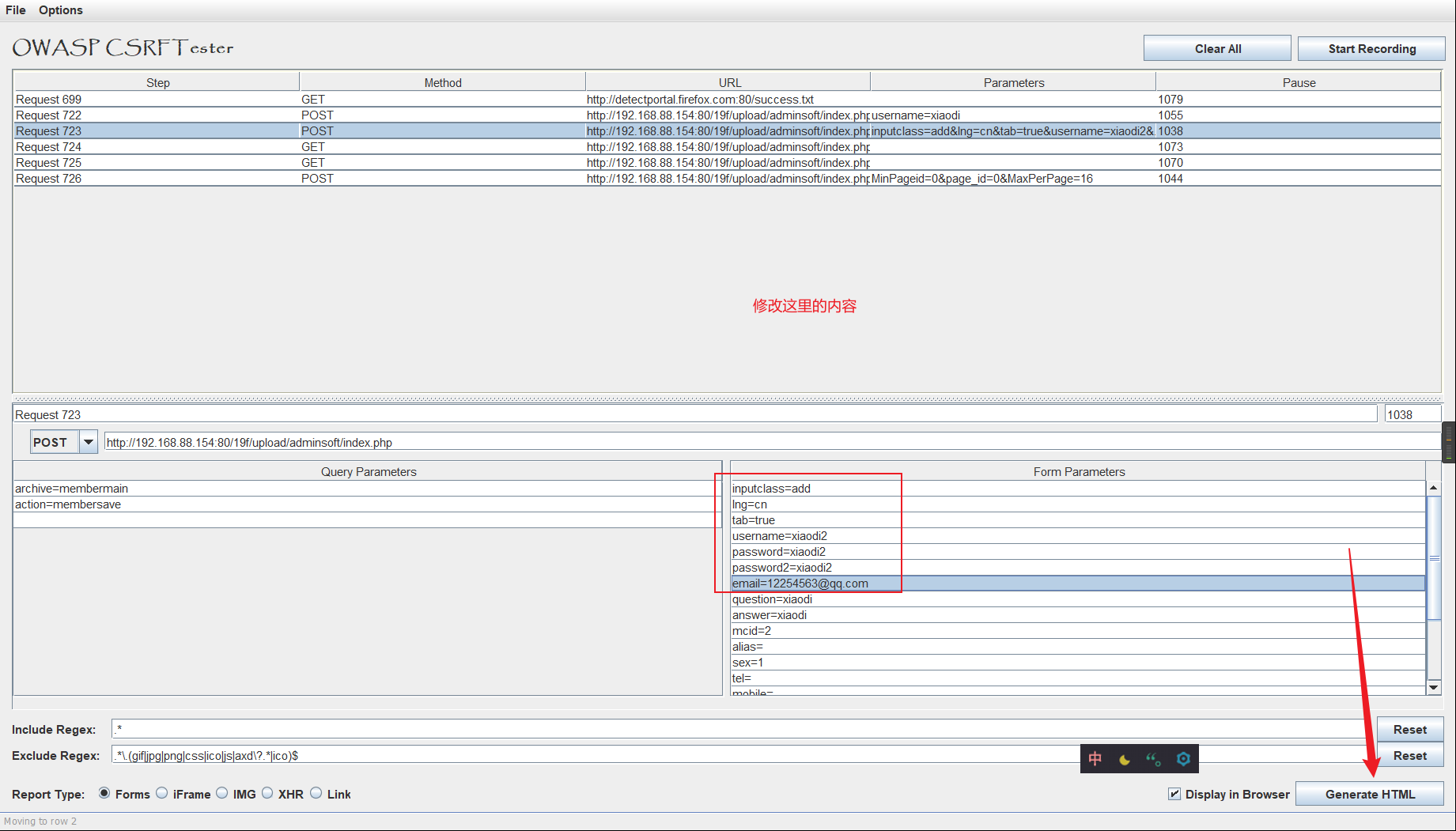Click the punctuation quote icon in IME toolbar
The width and height of the screenshot is (1456, 831).
(1154, 760)
